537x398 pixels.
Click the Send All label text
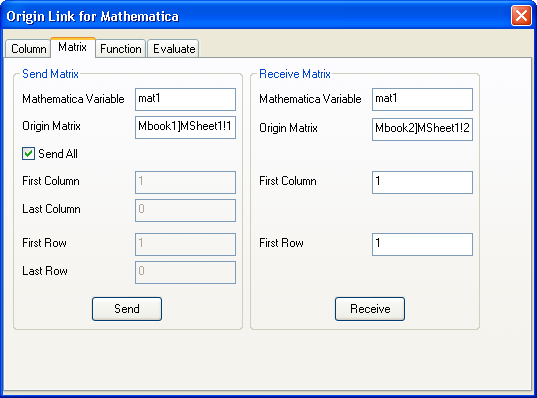[58, 154]
